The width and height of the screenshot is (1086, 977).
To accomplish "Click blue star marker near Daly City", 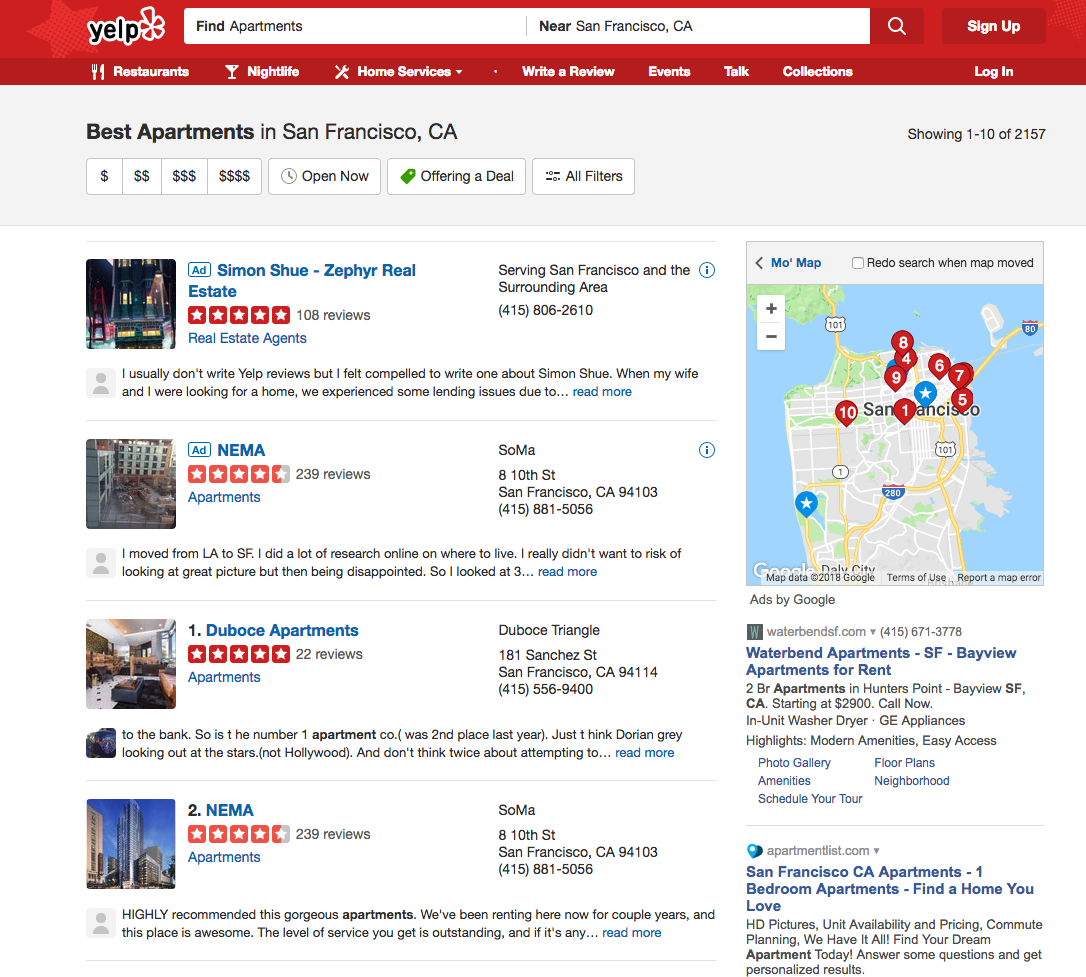I will (x=806, y=504).
